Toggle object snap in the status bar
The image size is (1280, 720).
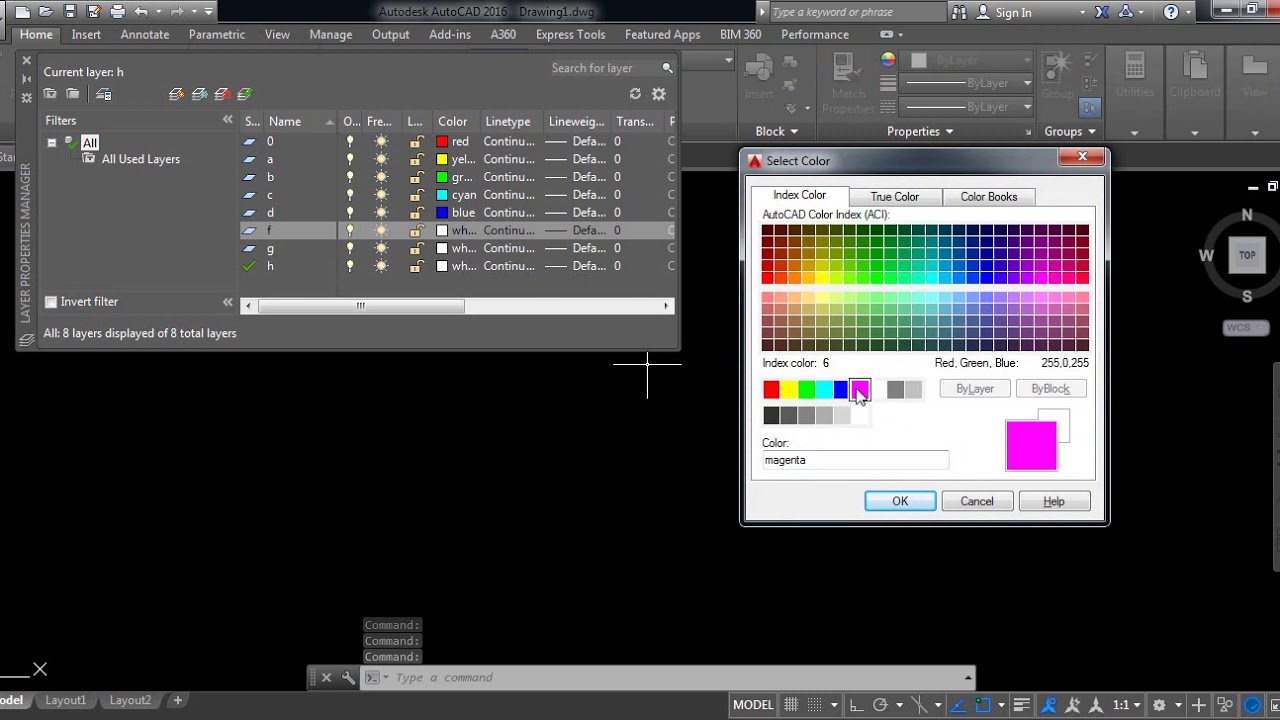[x=984, y=705]
